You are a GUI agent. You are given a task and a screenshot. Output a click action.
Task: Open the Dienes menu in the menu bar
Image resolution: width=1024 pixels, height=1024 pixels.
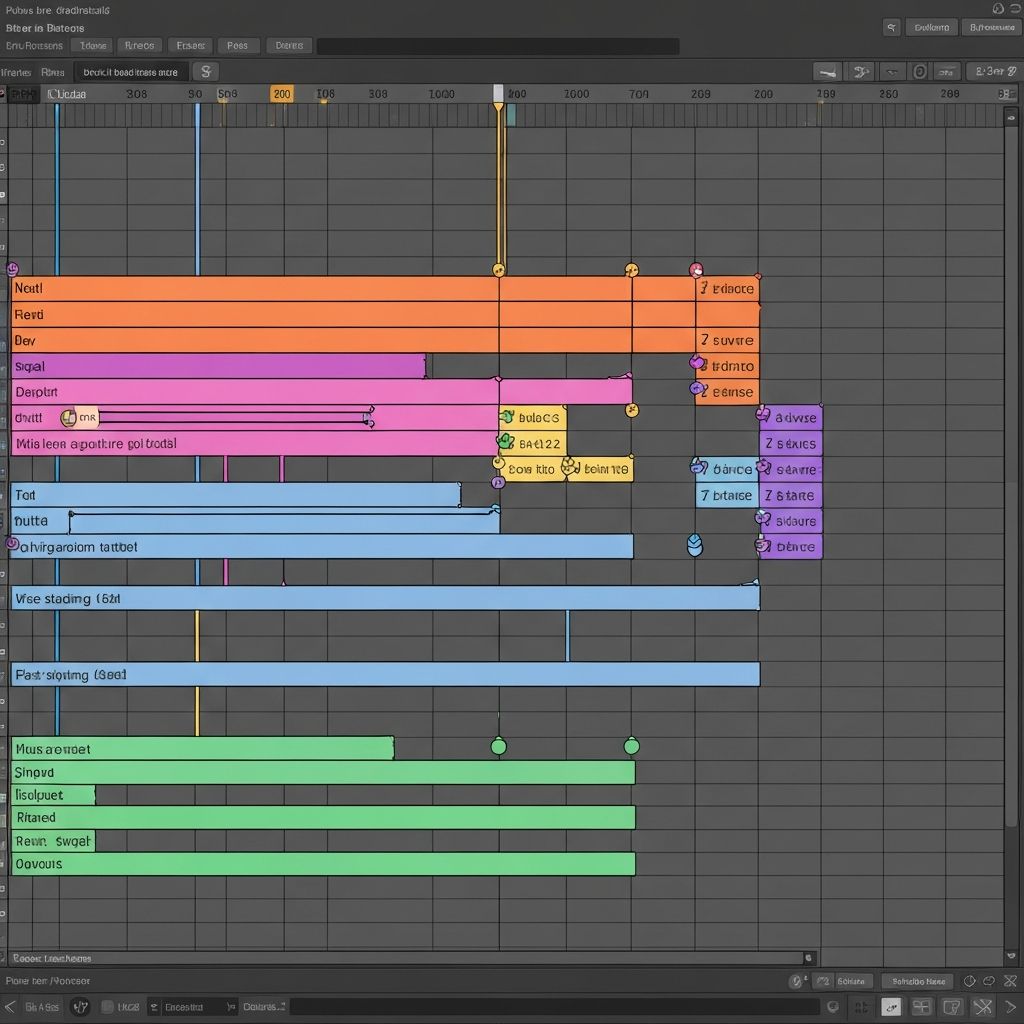pos(288,45)
